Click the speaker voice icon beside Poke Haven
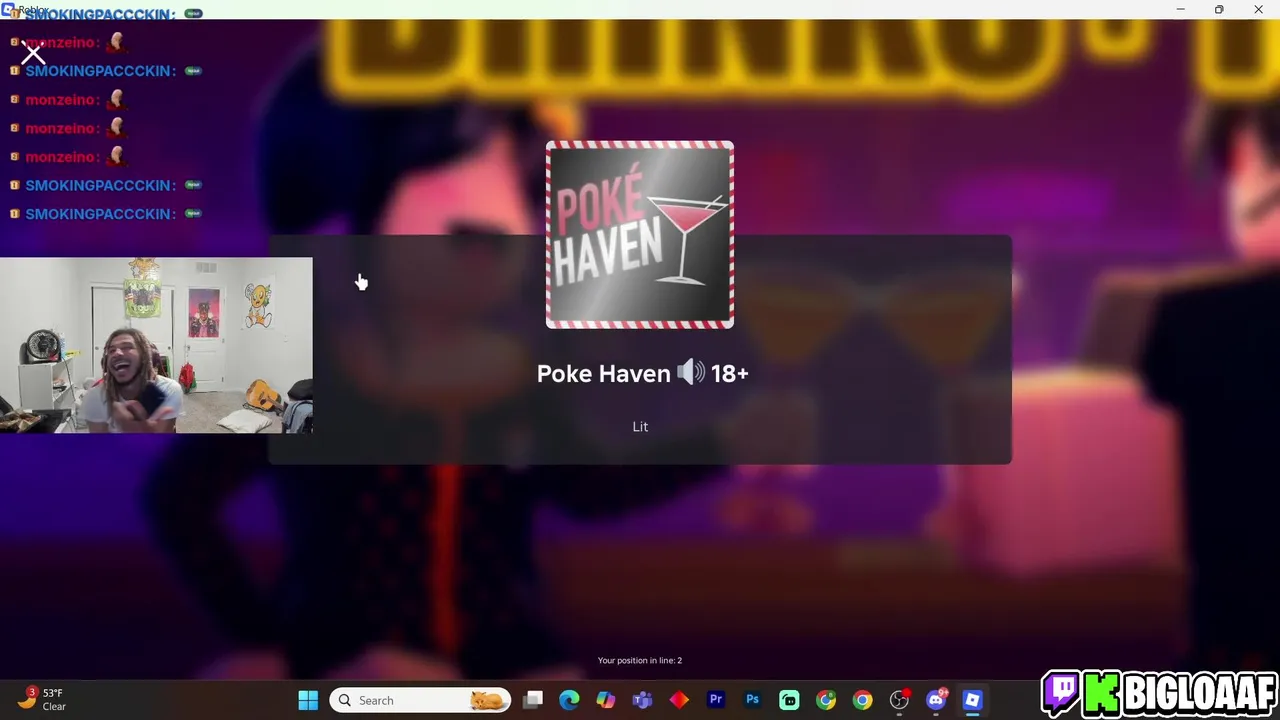Screen dimensions: 1280x720 click(691, 373)
